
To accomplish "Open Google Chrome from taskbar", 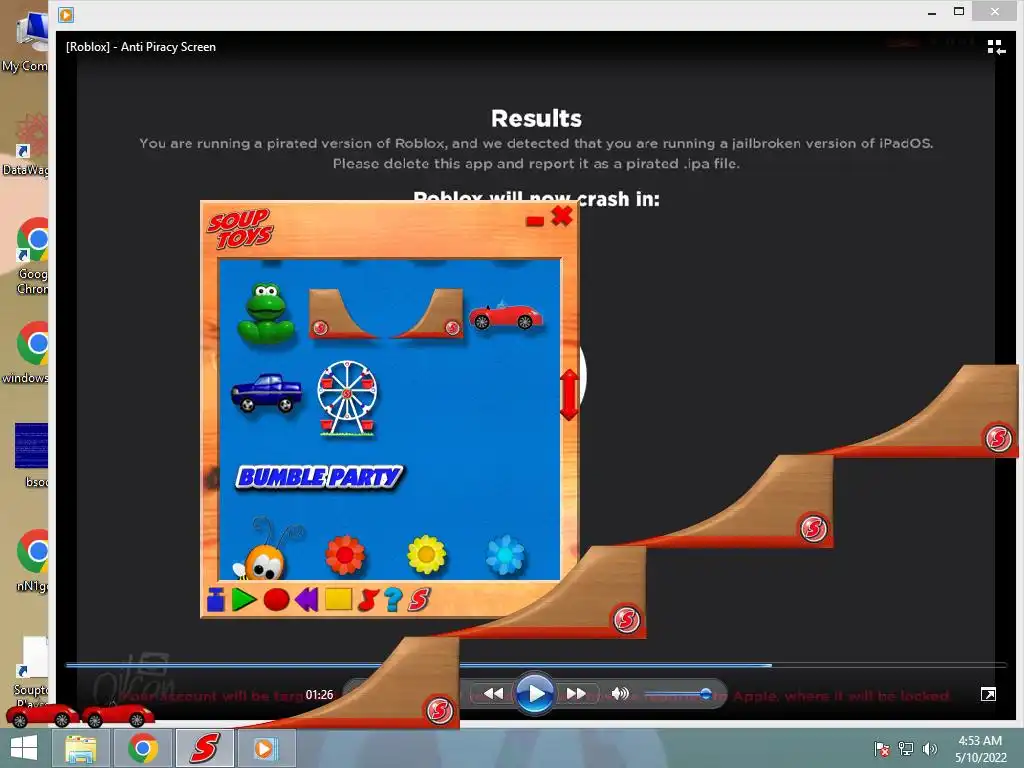I will click(142, 748).
